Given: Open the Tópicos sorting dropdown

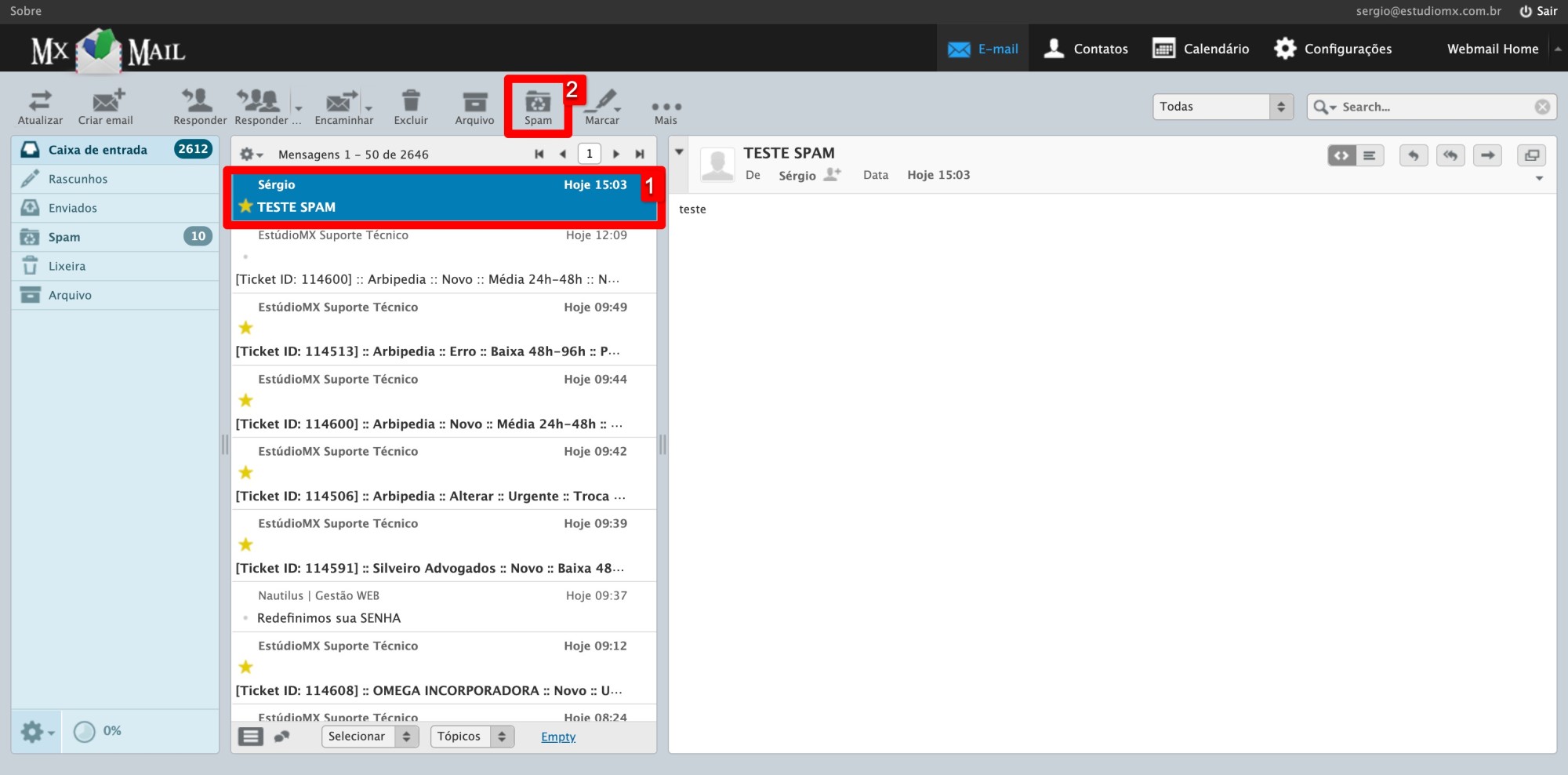Looking at the screenshot, I should tap(471, 736).
